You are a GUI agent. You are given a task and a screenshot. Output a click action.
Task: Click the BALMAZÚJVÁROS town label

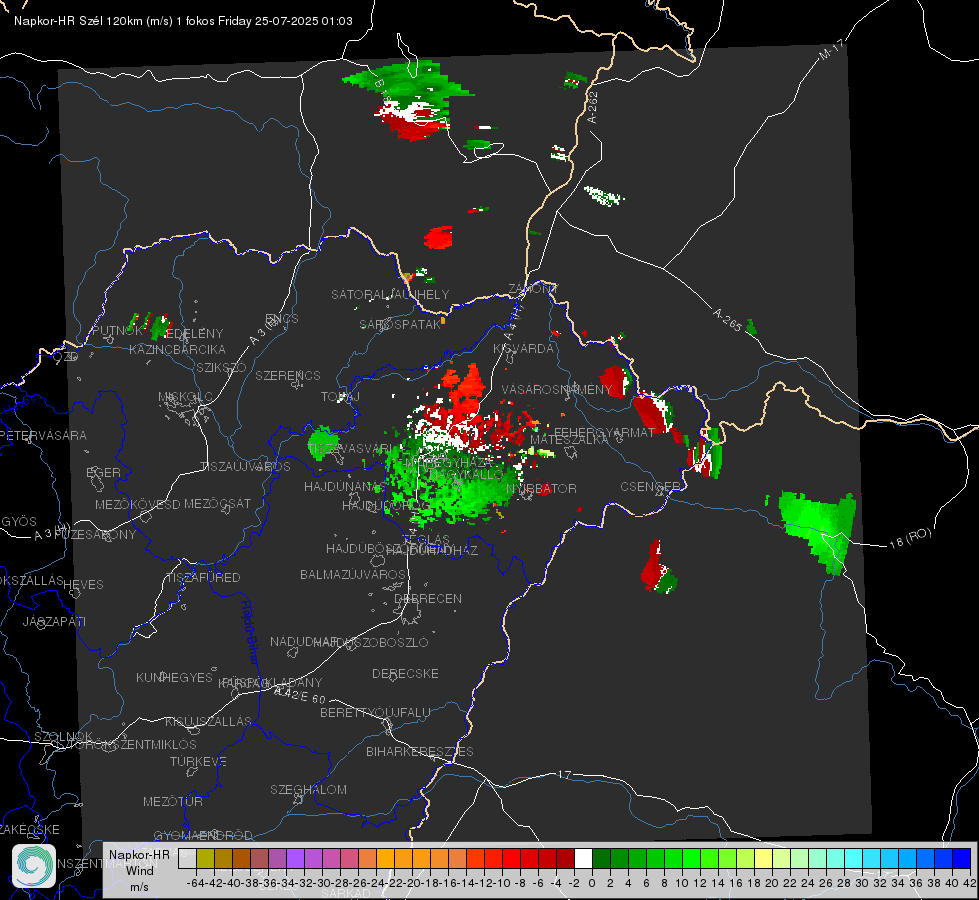353,574
